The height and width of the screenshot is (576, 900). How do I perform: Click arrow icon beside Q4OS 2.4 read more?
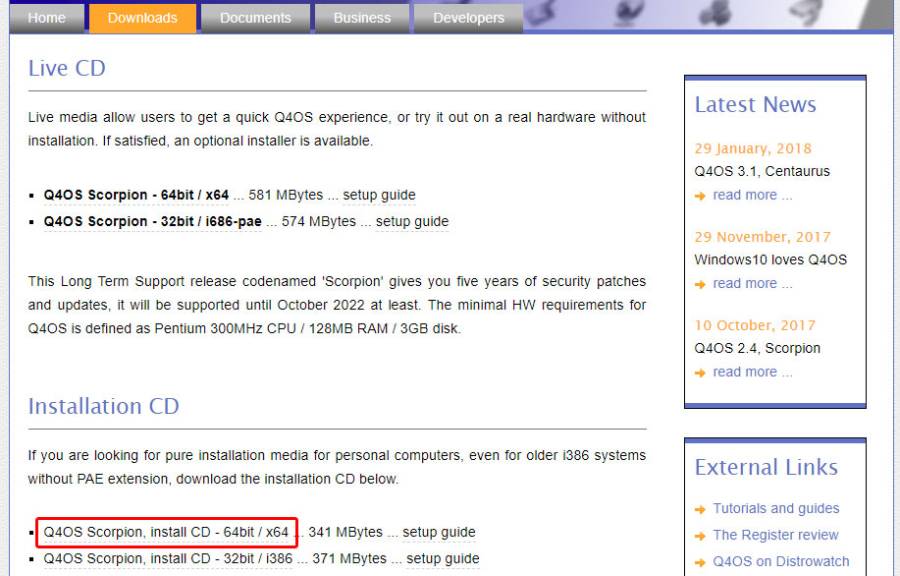coord(700,372)
